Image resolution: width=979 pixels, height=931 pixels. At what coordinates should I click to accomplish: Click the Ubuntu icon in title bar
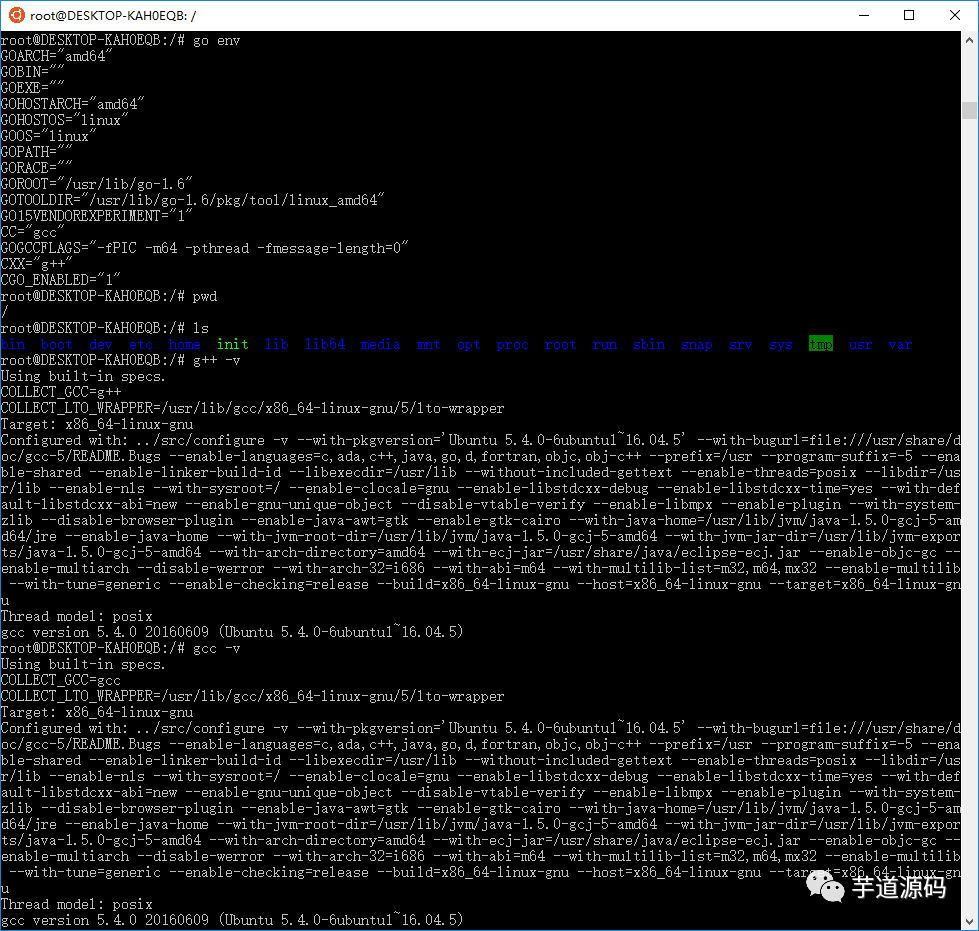tap(16, 15)
